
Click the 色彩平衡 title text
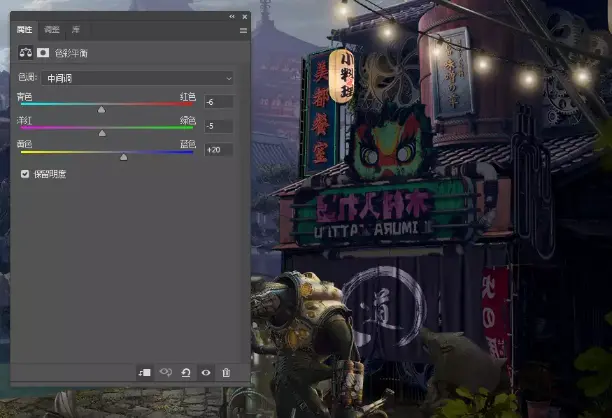tap(71, 53)
